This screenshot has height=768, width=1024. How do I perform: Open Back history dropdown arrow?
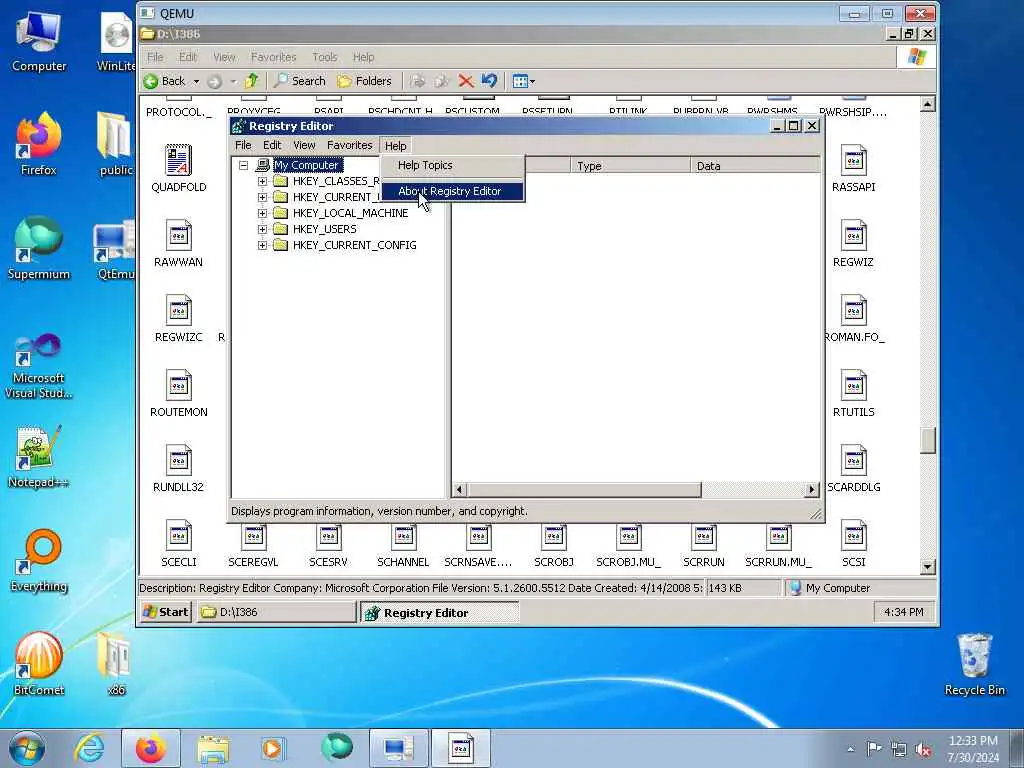click(x=196, y=82)
